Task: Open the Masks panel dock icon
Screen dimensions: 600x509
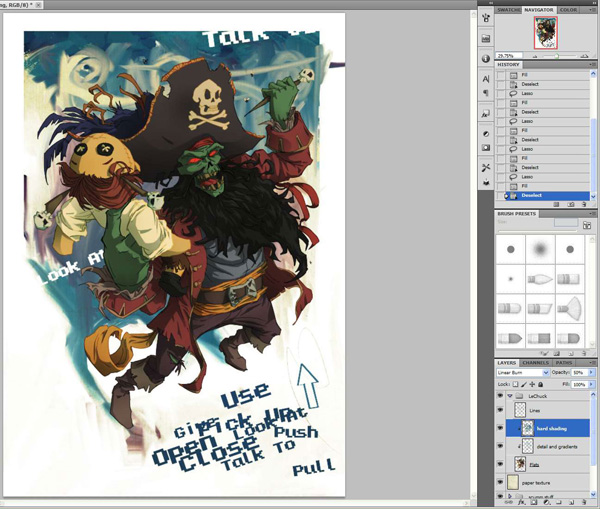Action: pyautogui.click(x=486, y=147)
